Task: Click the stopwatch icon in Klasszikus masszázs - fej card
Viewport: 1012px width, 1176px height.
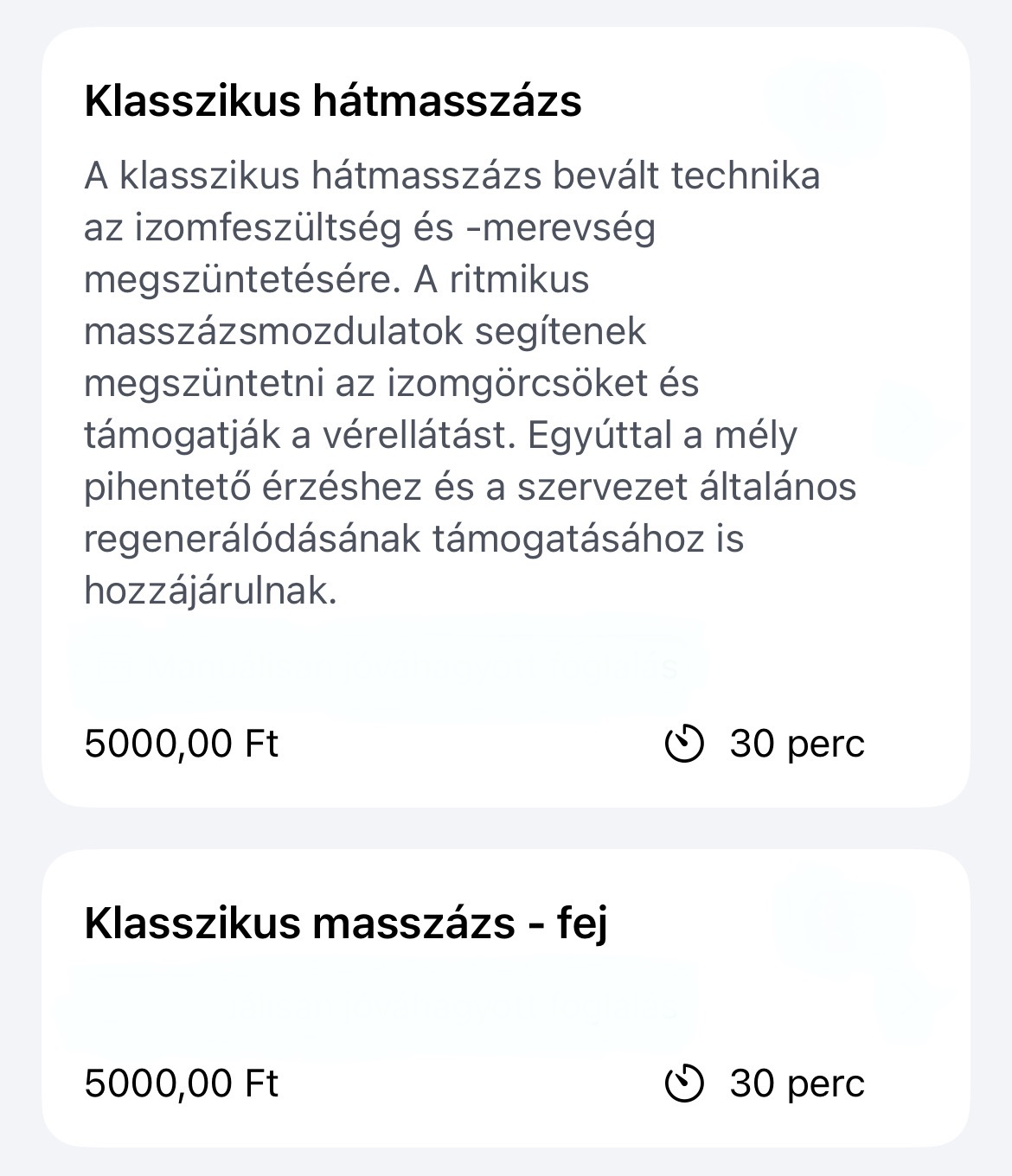Action: click(x=684, y=1083)
